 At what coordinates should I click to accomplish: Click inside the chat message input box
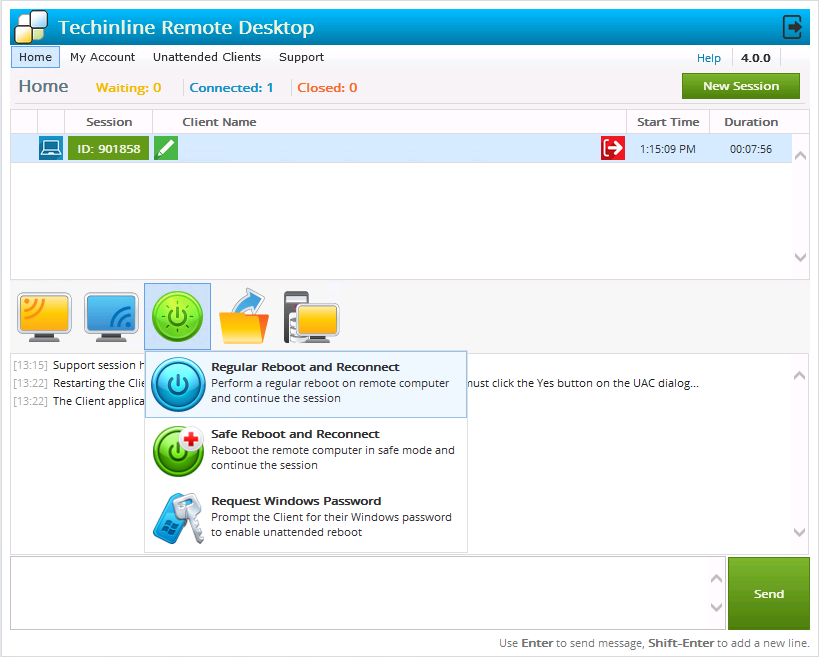(360, 592)
